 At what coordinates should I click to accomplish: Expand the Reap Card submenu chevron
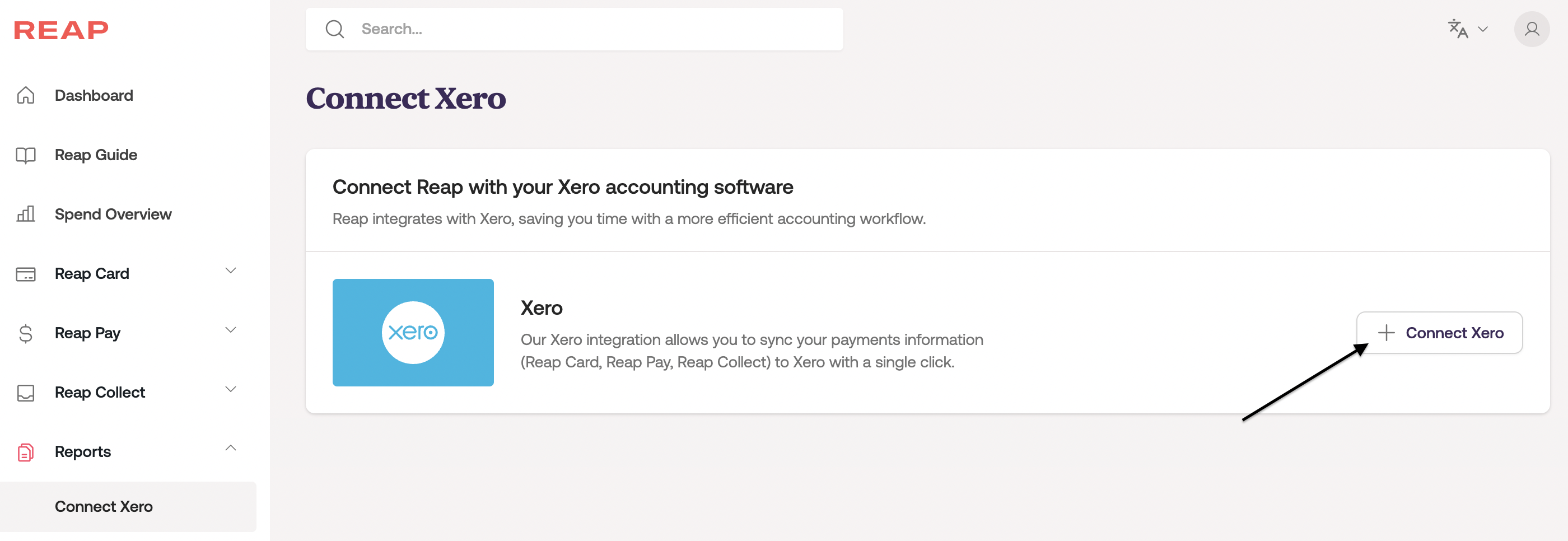tap(231, 271)
